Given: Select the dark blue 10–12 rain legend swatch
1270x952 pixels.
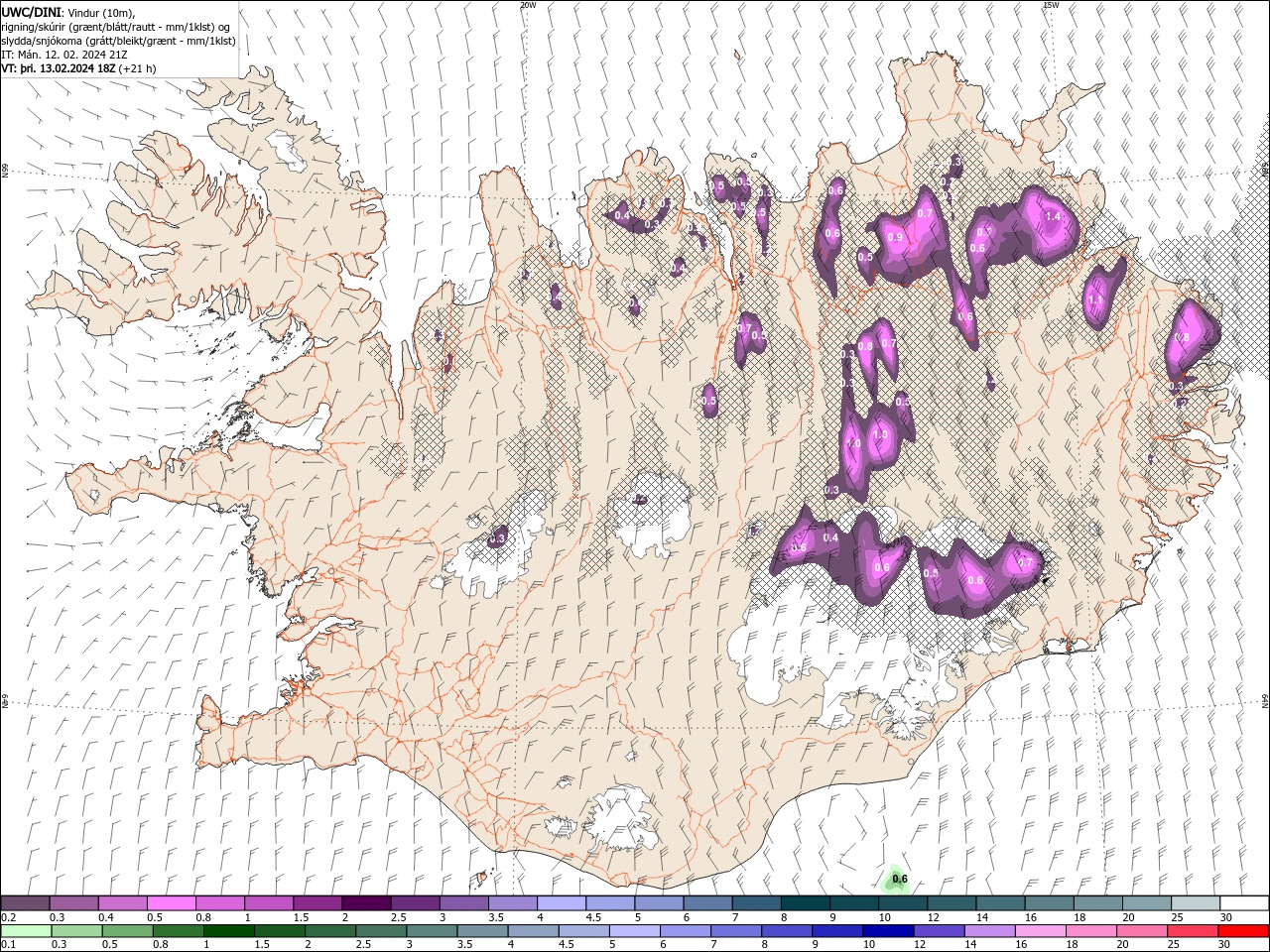Looking at the screenshot, I should click(886, 931).
